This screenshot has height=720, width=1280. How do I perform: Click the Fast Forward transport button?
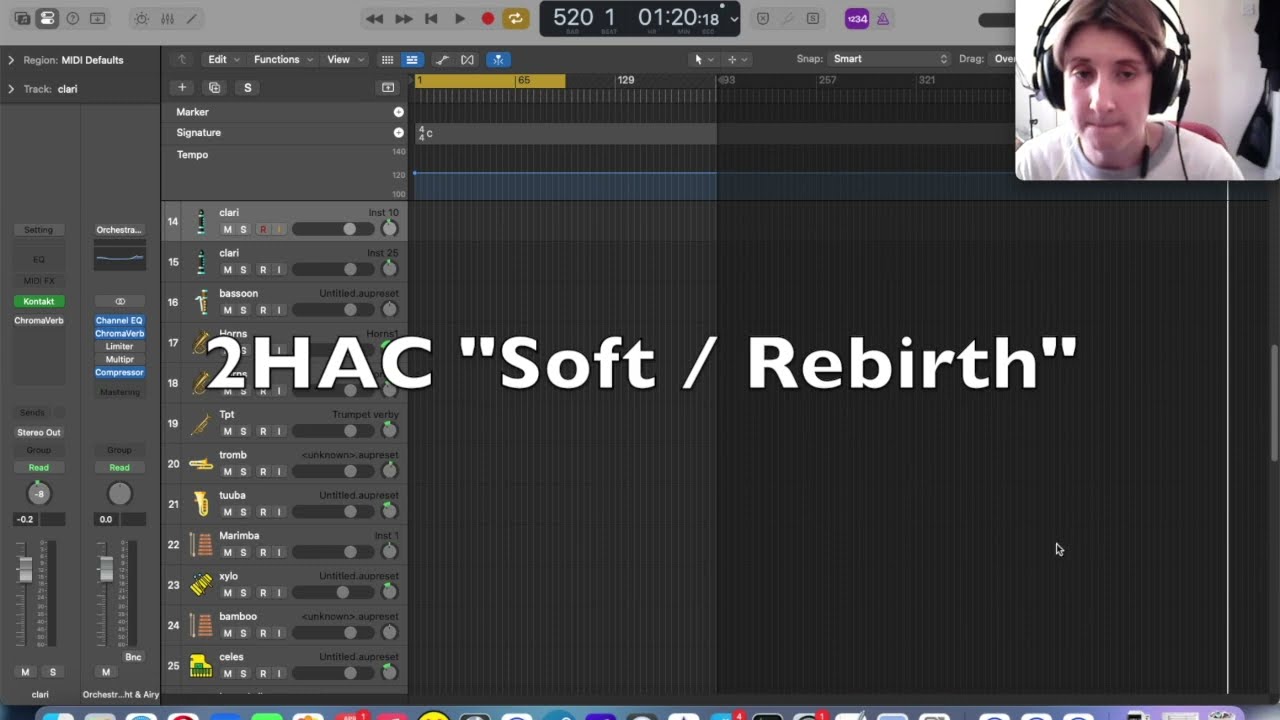[403, 18]
